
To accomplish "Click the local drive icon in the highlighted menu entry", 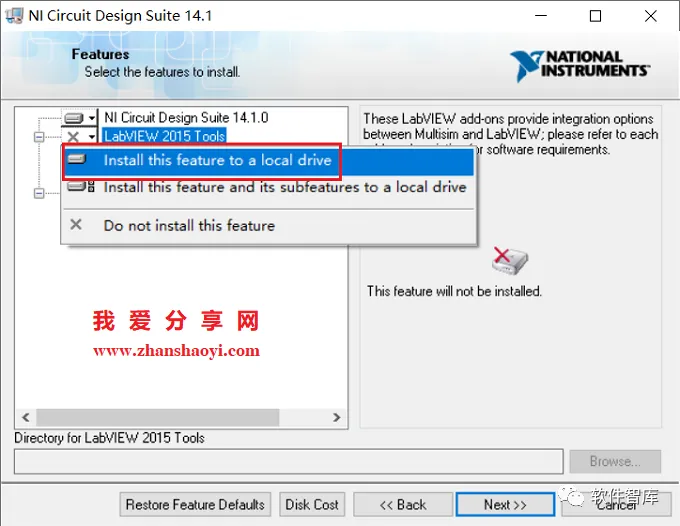I will pos(77,160).
